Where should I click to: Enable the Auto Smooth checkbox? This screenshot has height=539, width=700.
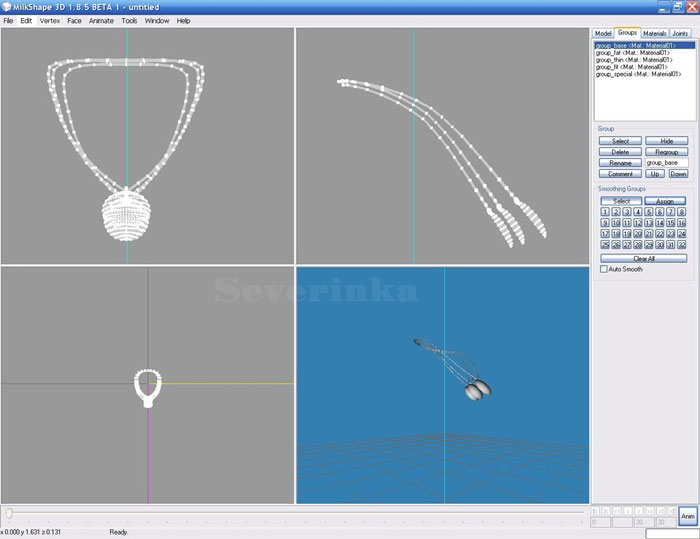[603, 269]
